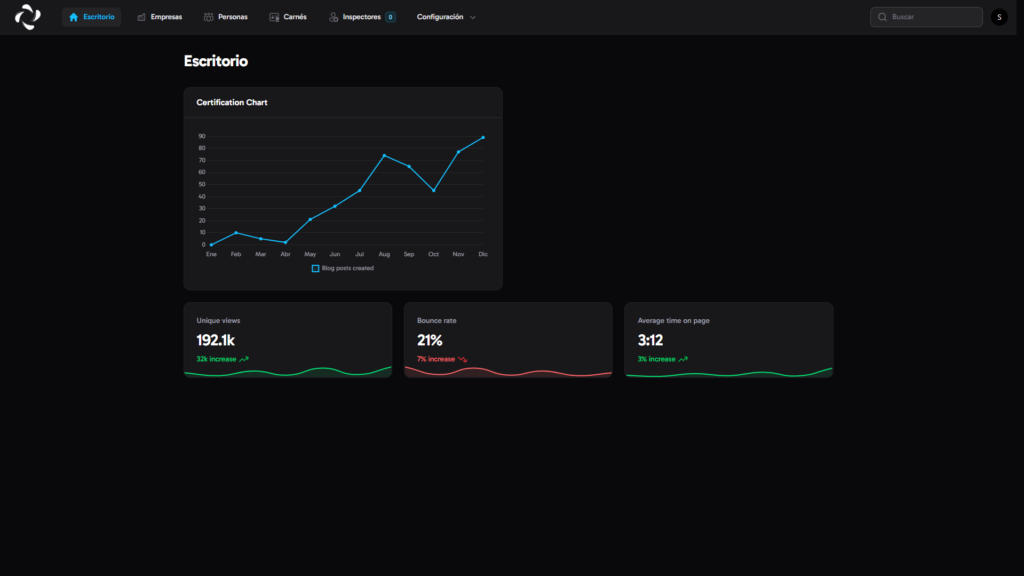This screenshot has height=576, width=1024.
Task: Click the Personas group icon
Action: click(x=208, y=17)
